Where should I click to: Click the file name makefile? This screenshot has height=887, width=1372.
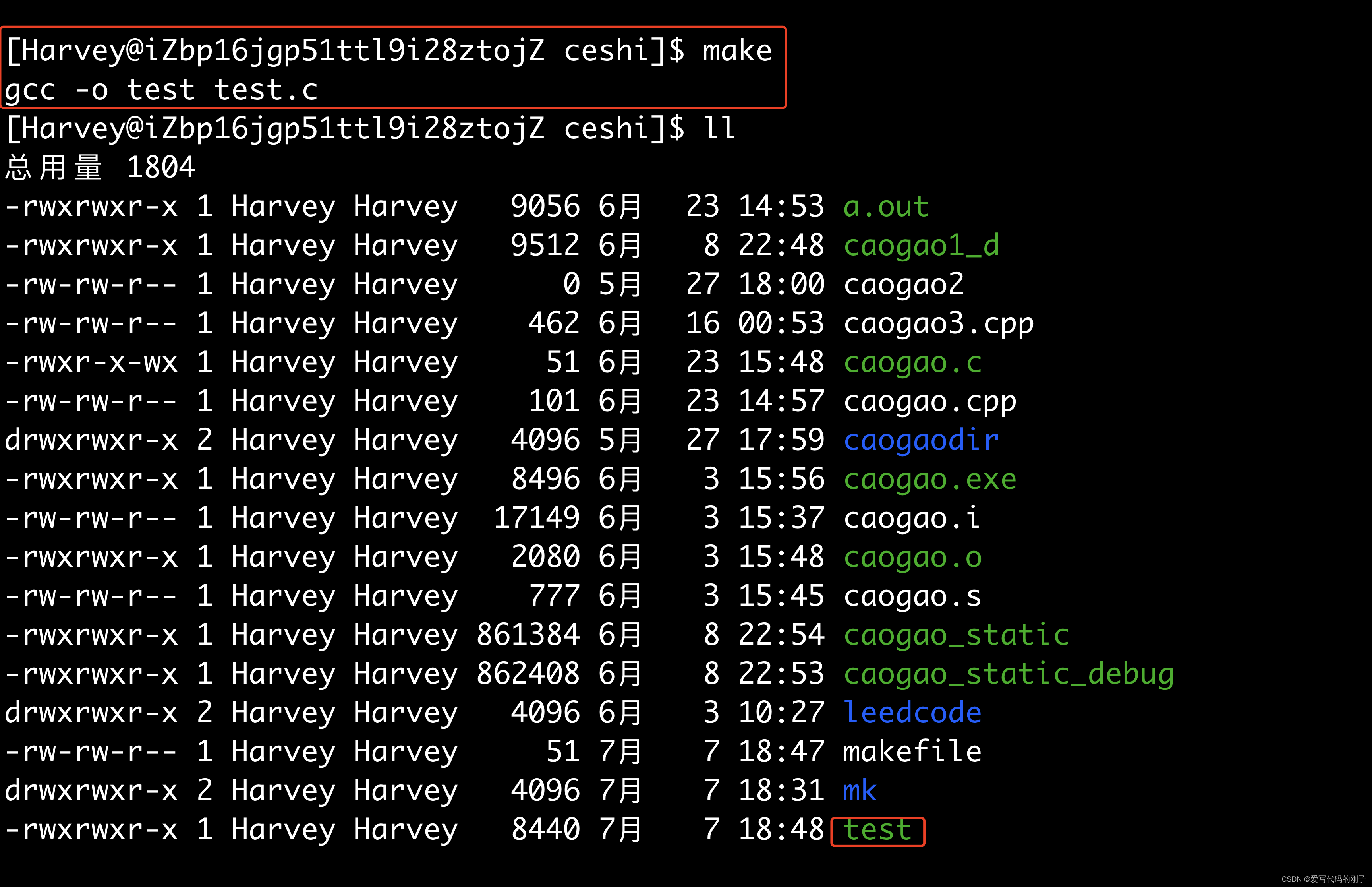pos(912,751)
